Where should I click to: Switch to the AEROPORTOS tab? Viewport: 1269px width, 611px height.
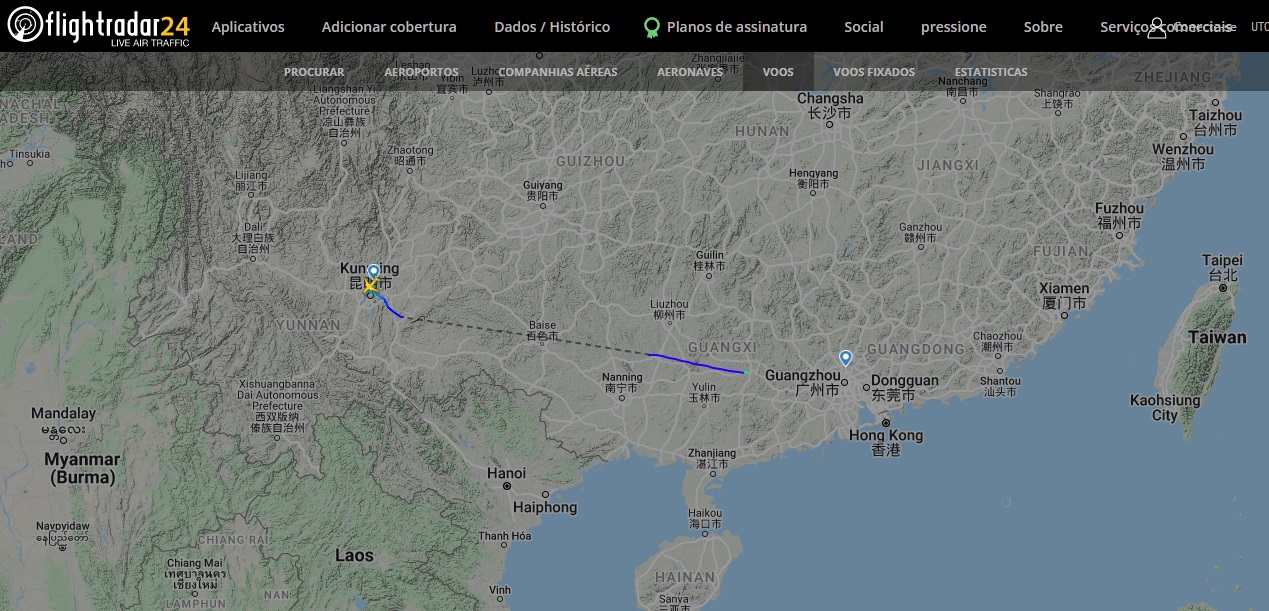[x=421, y=72]
